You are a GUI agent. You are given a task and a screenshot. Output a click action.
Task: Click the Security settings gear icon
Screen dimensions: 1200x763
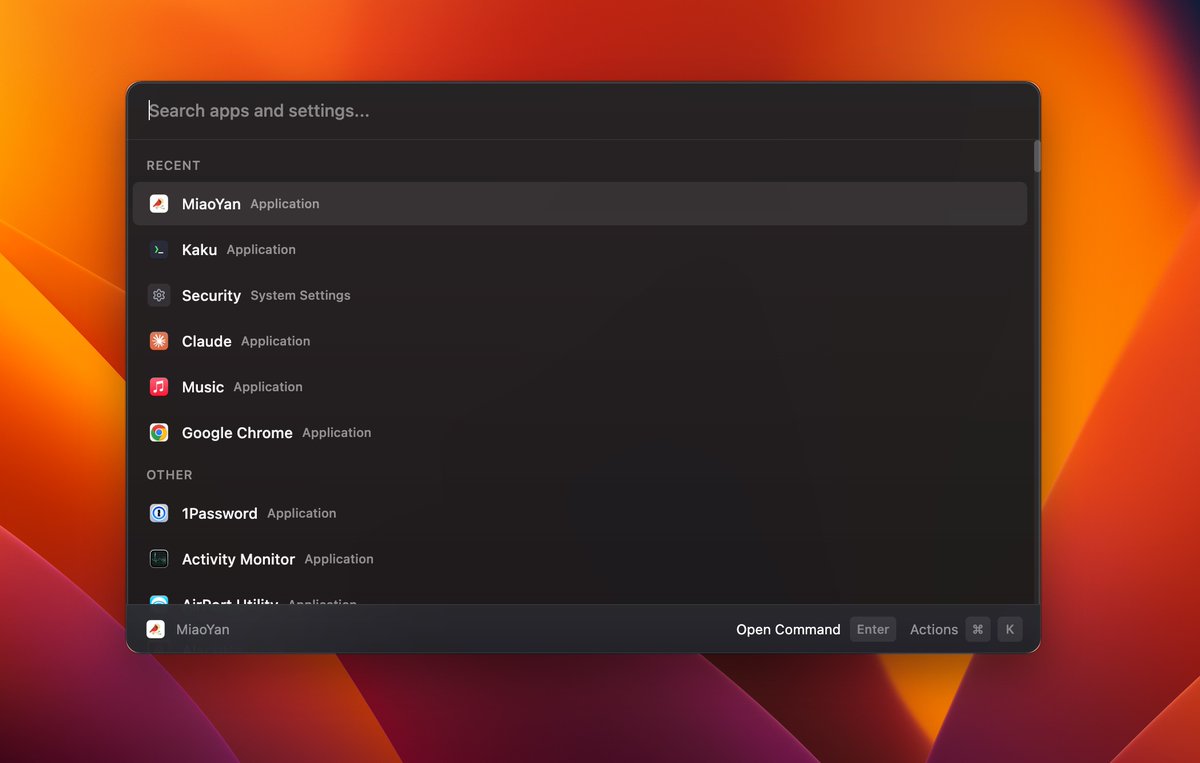coord(159,295)
